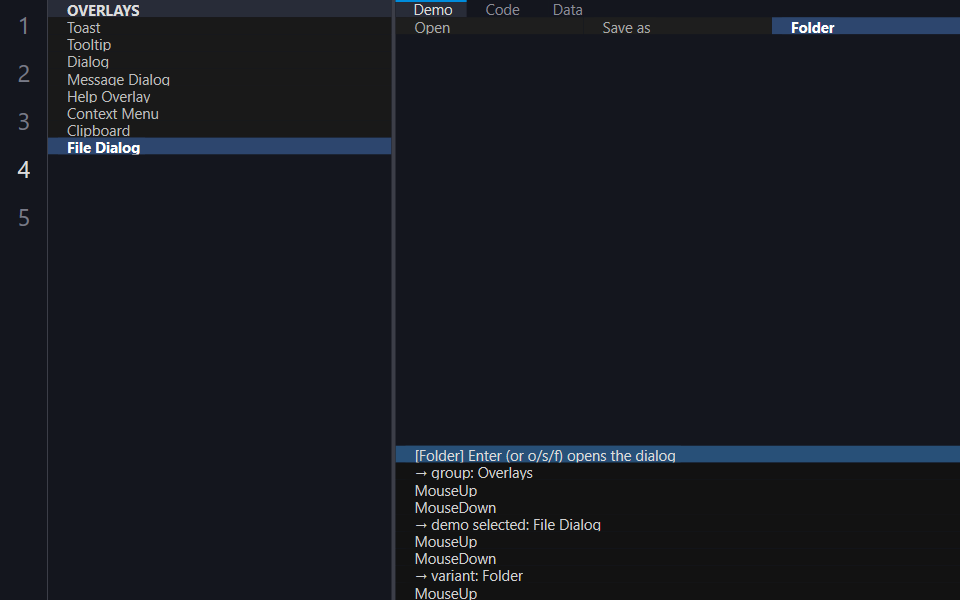Click the OVERLAYS group header
Image resolution: width=960 pixels, height=600 pixels.
pos(219,9)
